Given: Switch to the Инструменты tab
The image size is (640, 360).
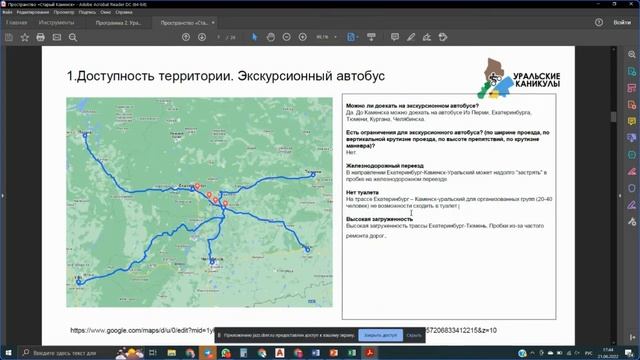Looking at the screenshot, I should [x=56, y=23].
